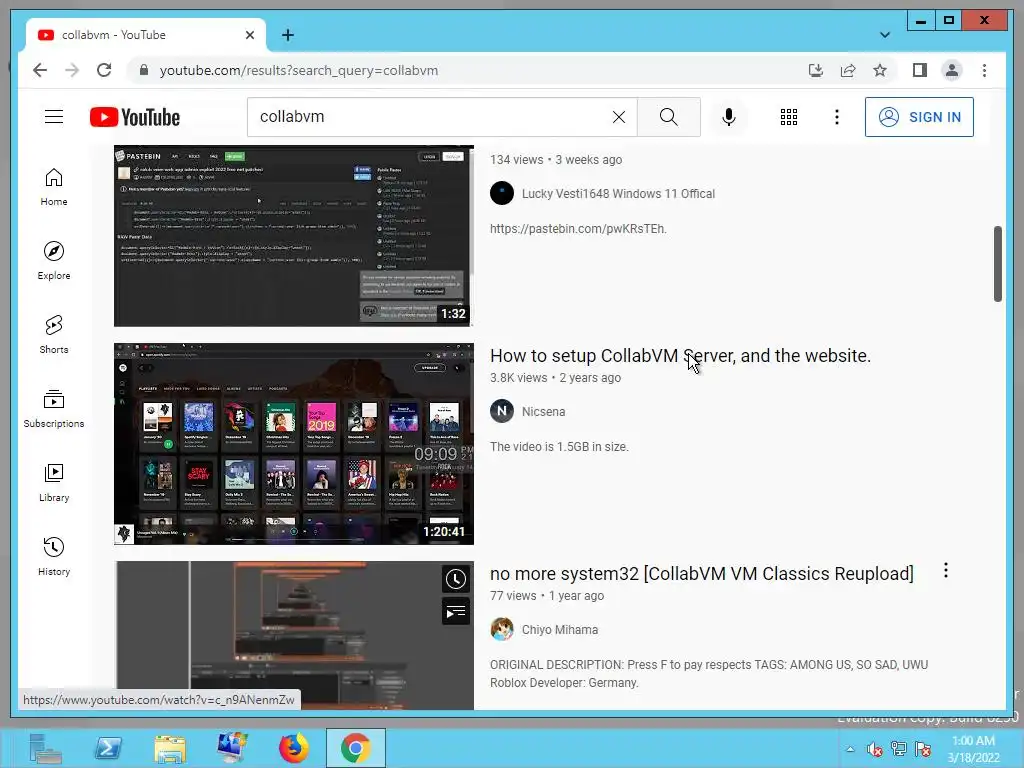
Task: Click the Chrome taskbar button
Action: coord(356,748)
